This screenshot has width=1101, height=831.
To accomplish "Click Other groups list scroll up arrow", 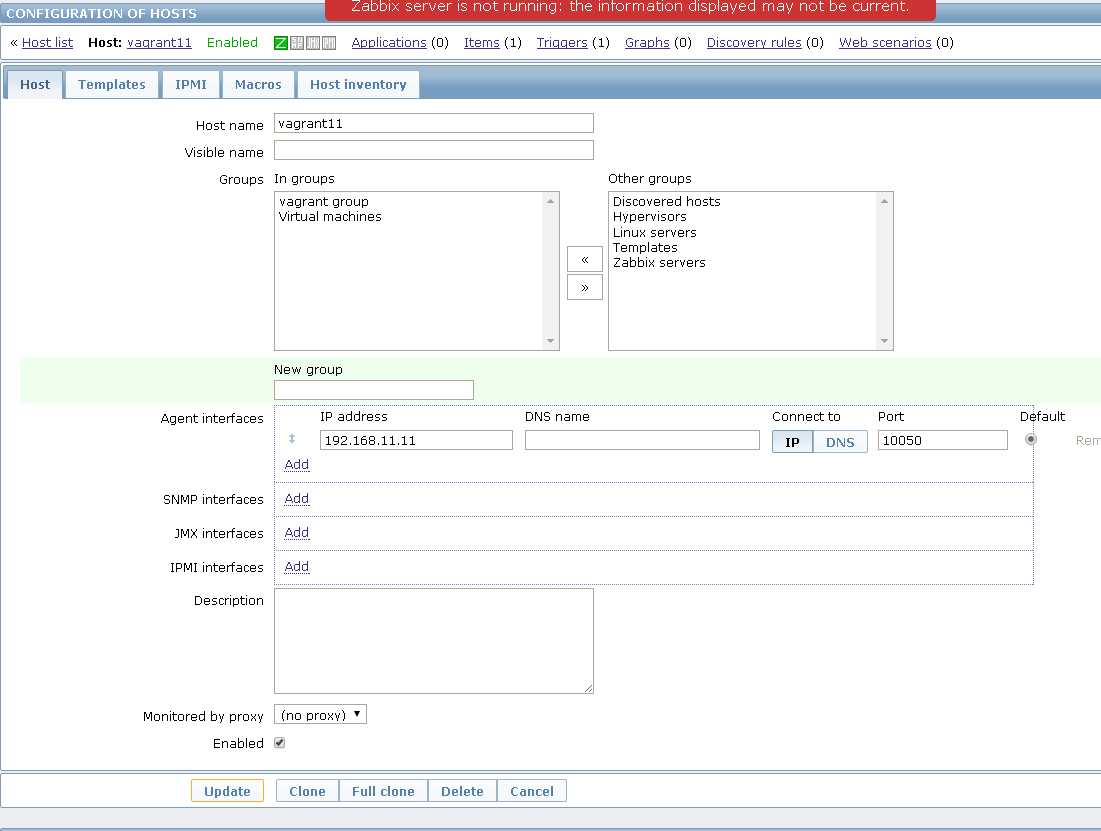I will [x=884, y=201].
